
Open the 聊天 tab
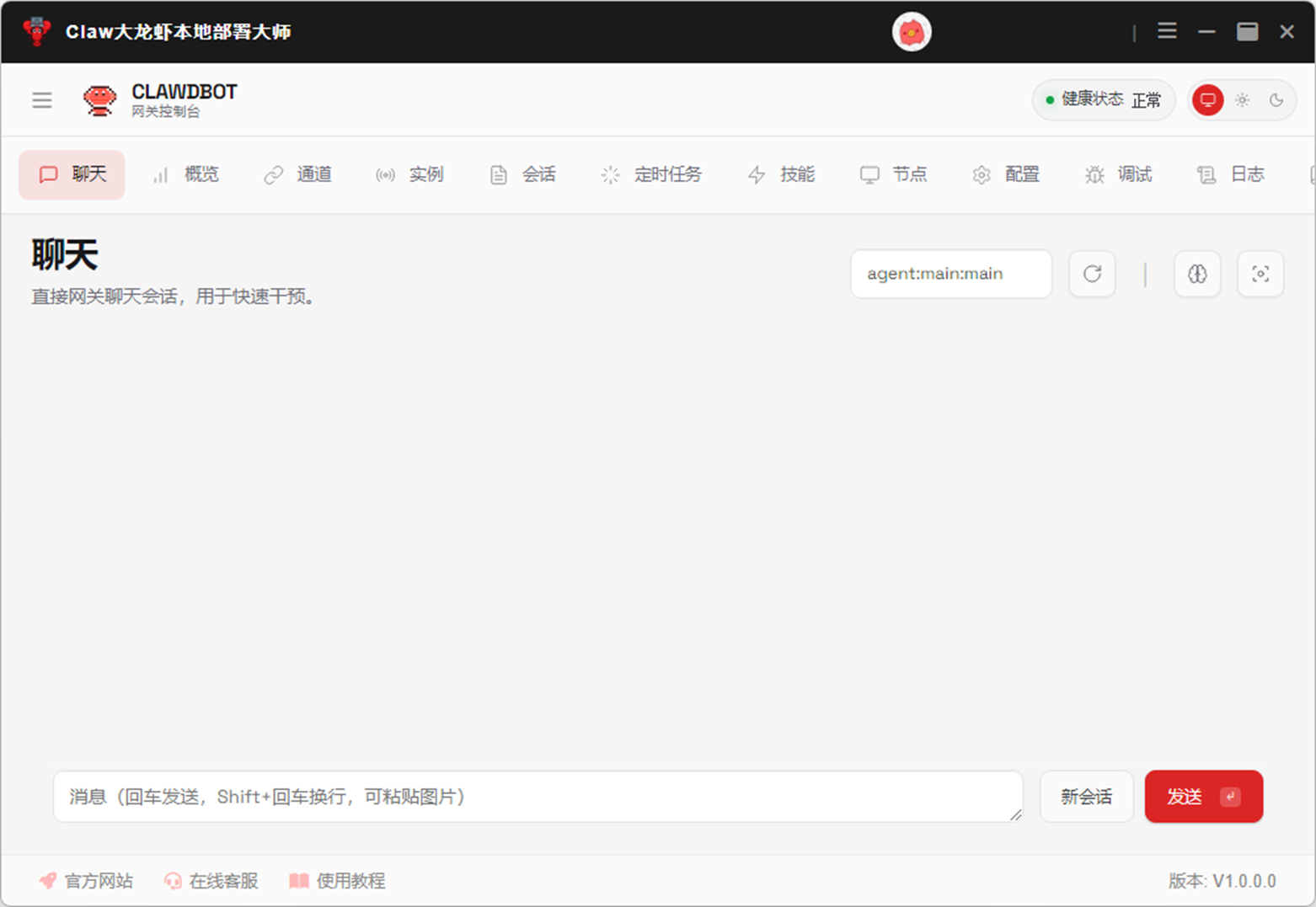pos(72,174)
